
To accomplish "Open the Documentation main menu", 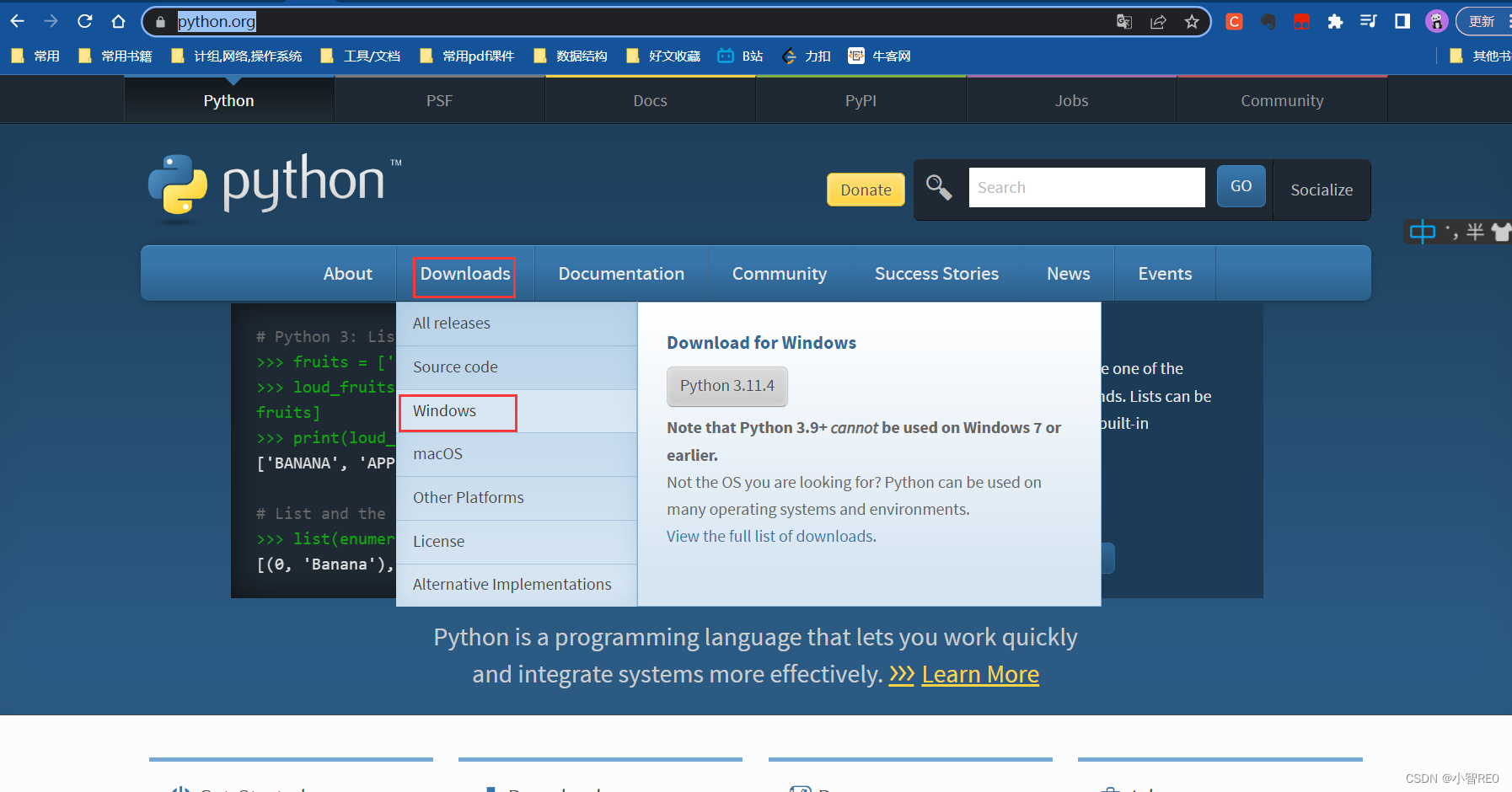I will pyautogui.click(x=621, y=274).
